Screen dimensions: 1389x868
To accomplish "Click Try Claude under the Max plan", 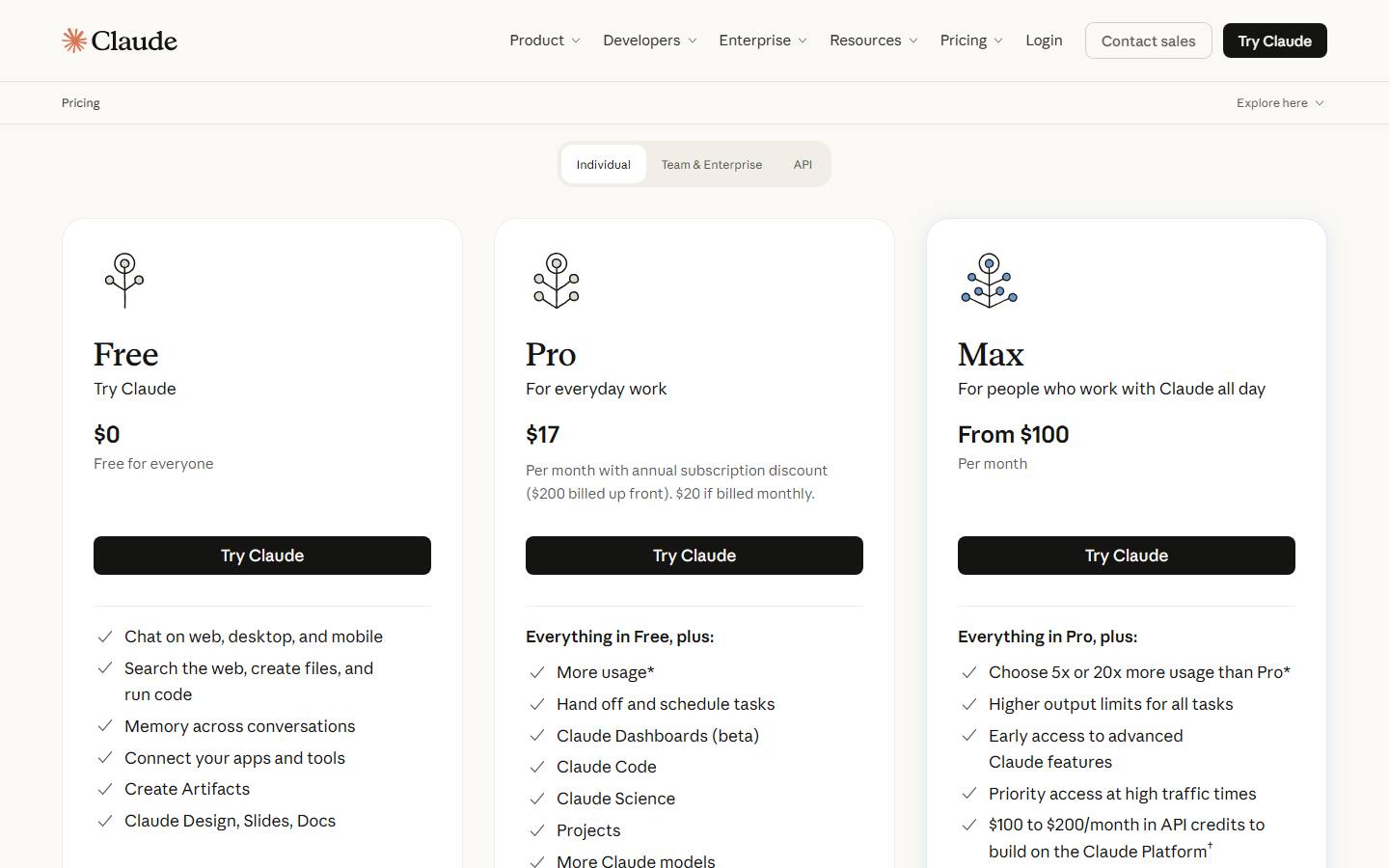I will (x=1127, y=556).
